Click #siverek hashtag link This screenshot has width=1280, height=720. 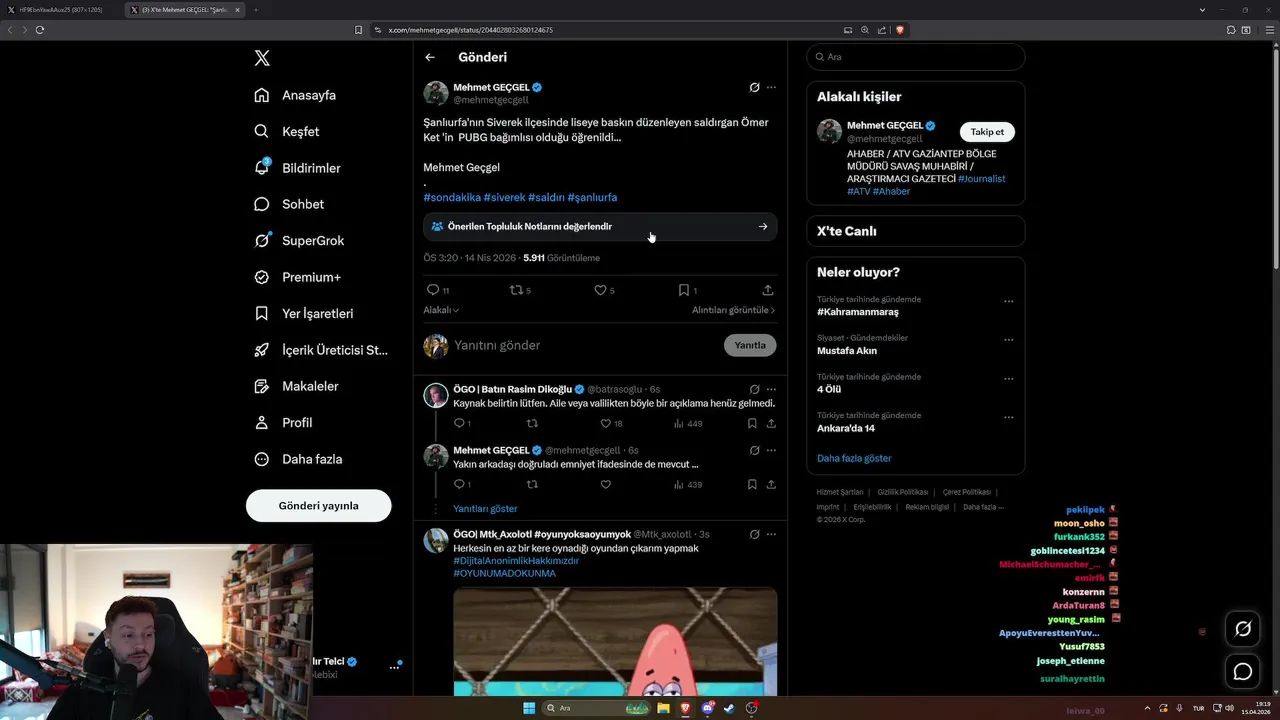click(504, 198)
